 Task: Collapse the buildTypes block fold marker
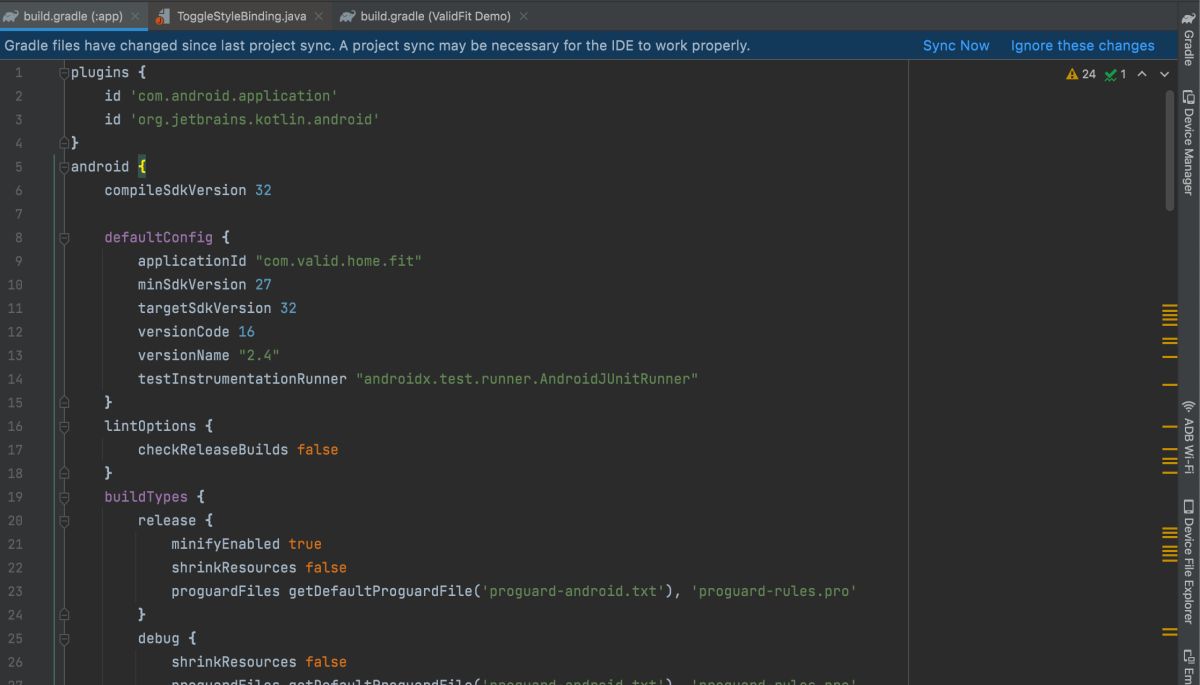[64, 497]
